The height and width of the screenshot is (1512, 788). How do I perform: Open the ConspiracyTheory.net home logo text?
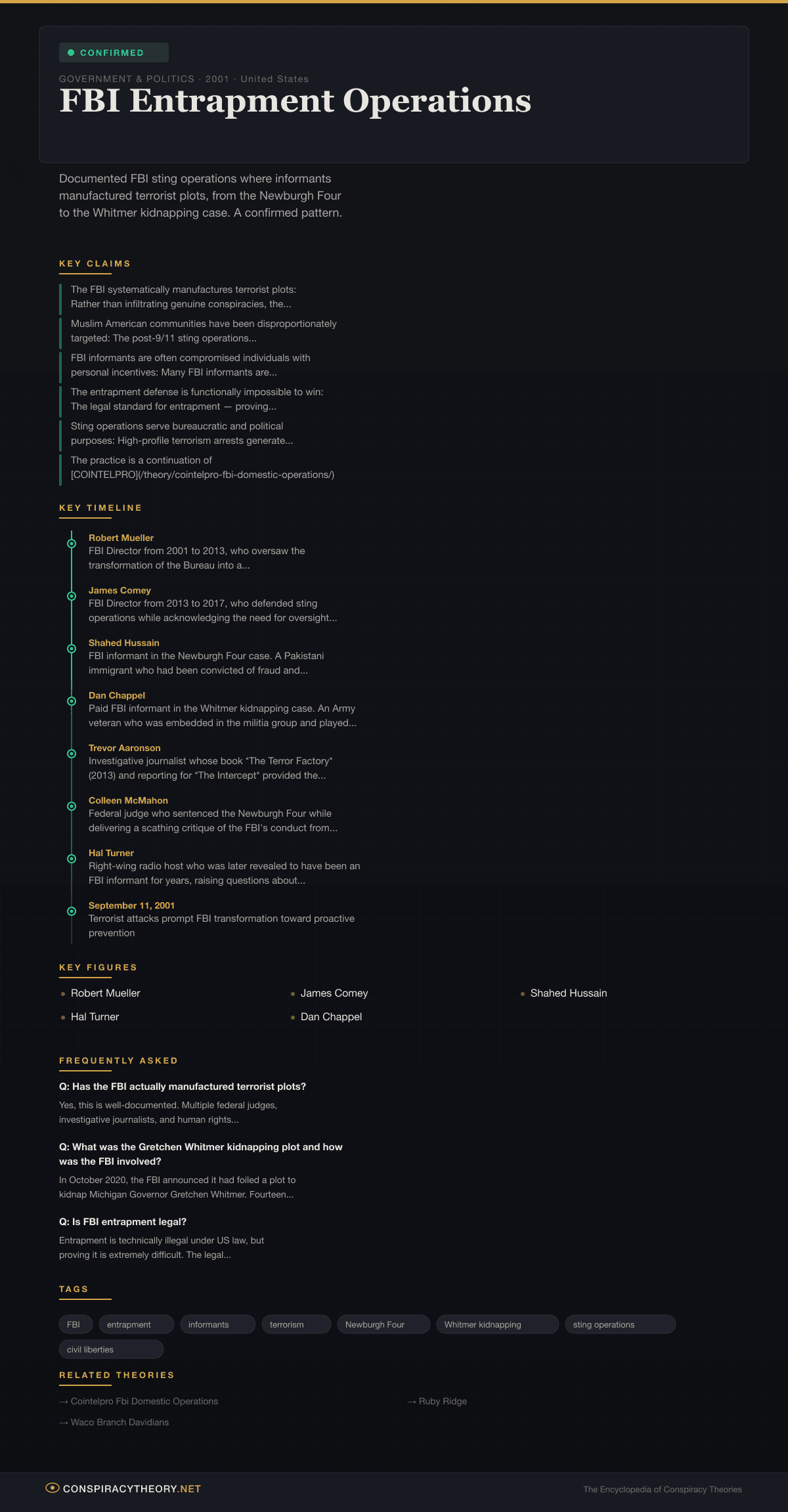point(132,1489)
